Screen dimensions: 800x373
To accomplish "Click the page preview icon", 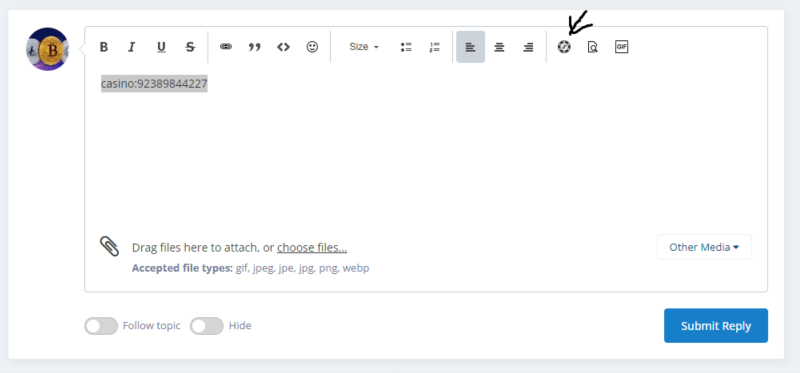I will click(592, 47).
